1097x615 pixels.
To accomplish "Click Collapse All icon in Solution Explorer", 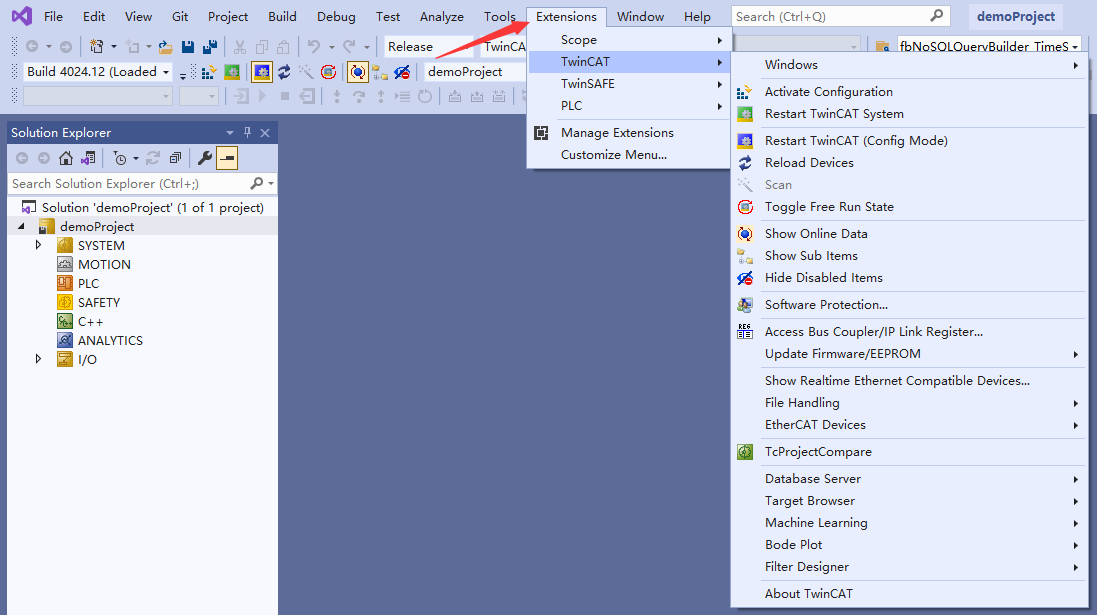I will click(x=175, y=158).
